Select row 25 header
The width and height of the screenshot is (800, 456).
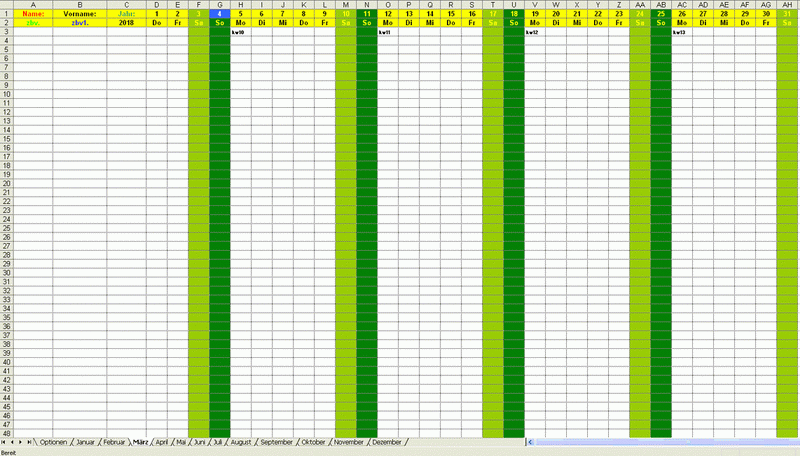7,228
